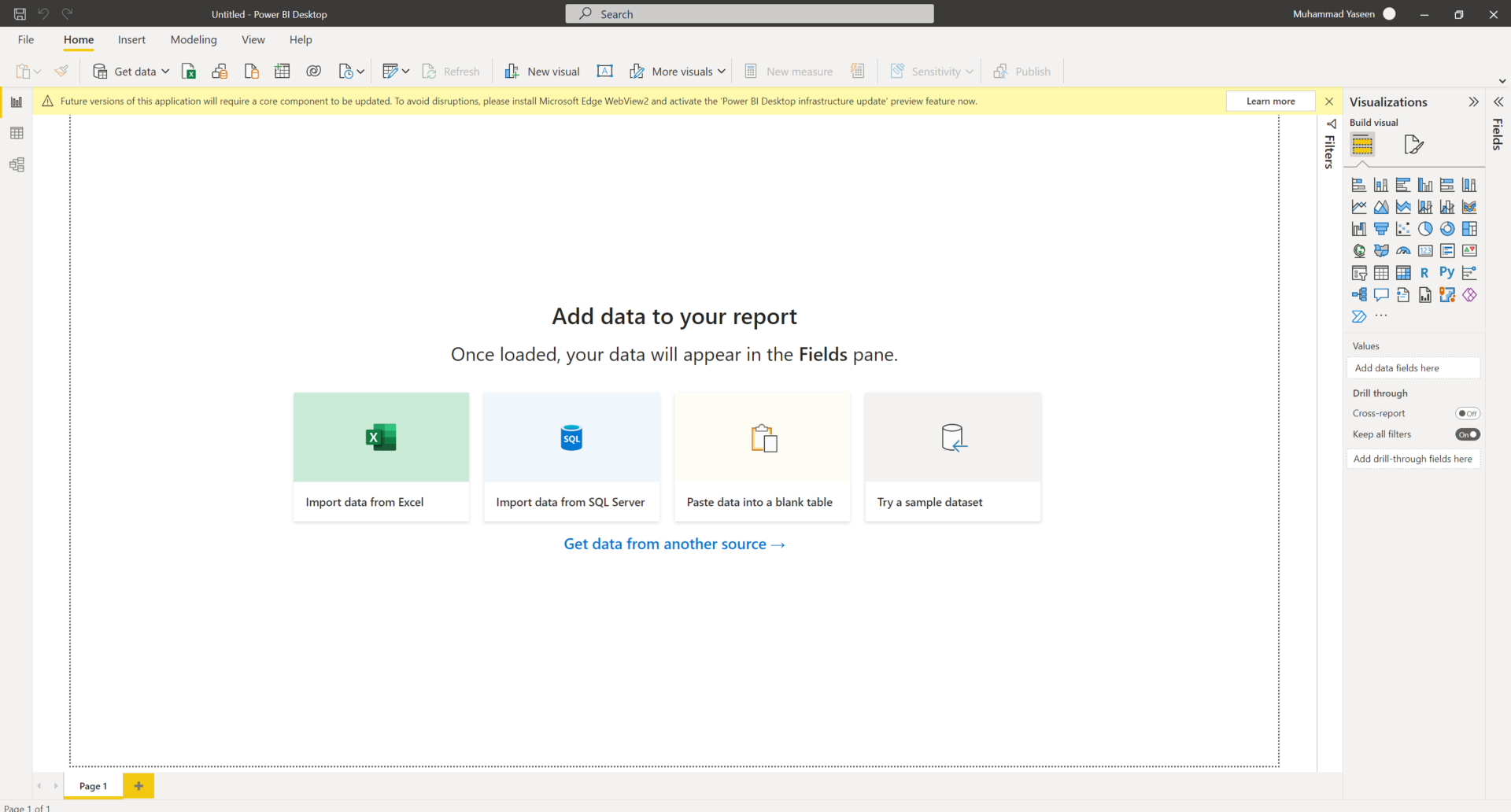Click the Search box in title bar

click(x=749, y=14)
